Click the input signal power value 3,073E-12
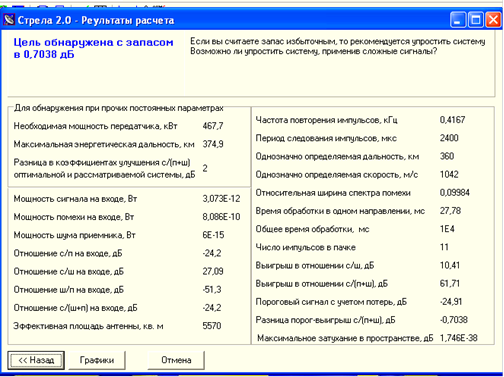 (221, 199)
